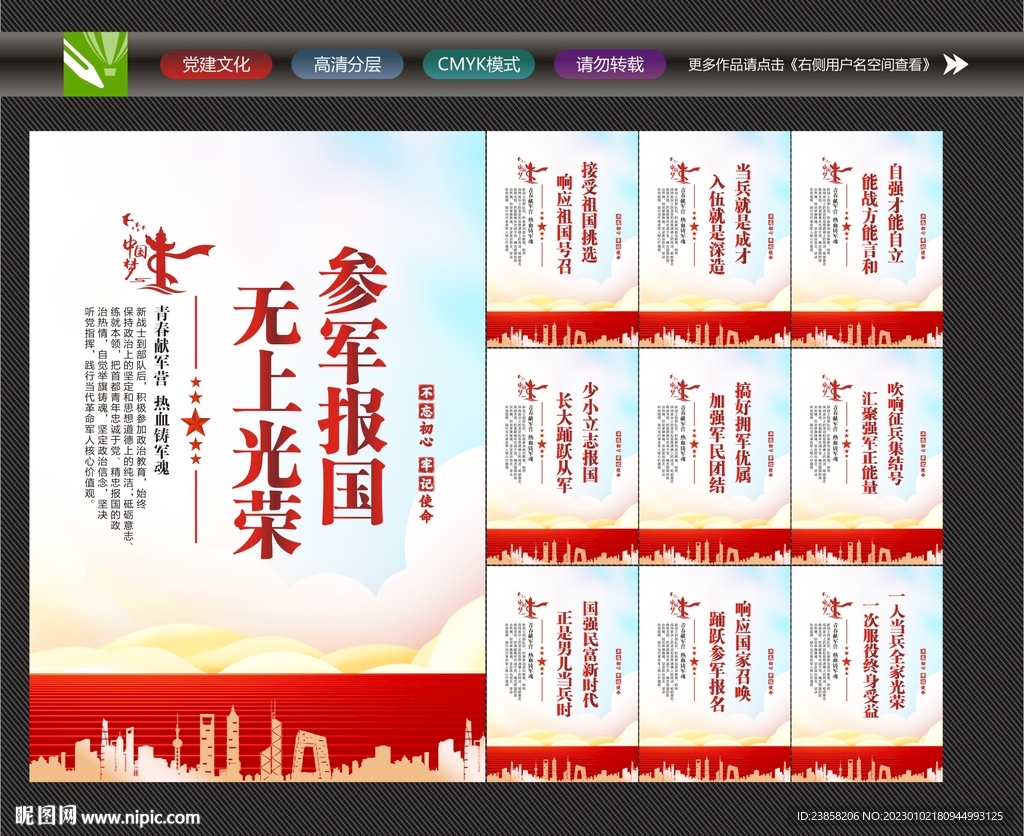The height and width of the screenshot is (836, 1024).
Task: Select the 搞好拥军优属 加强军民团结 poster thumbnail
Action: [714, 457]
